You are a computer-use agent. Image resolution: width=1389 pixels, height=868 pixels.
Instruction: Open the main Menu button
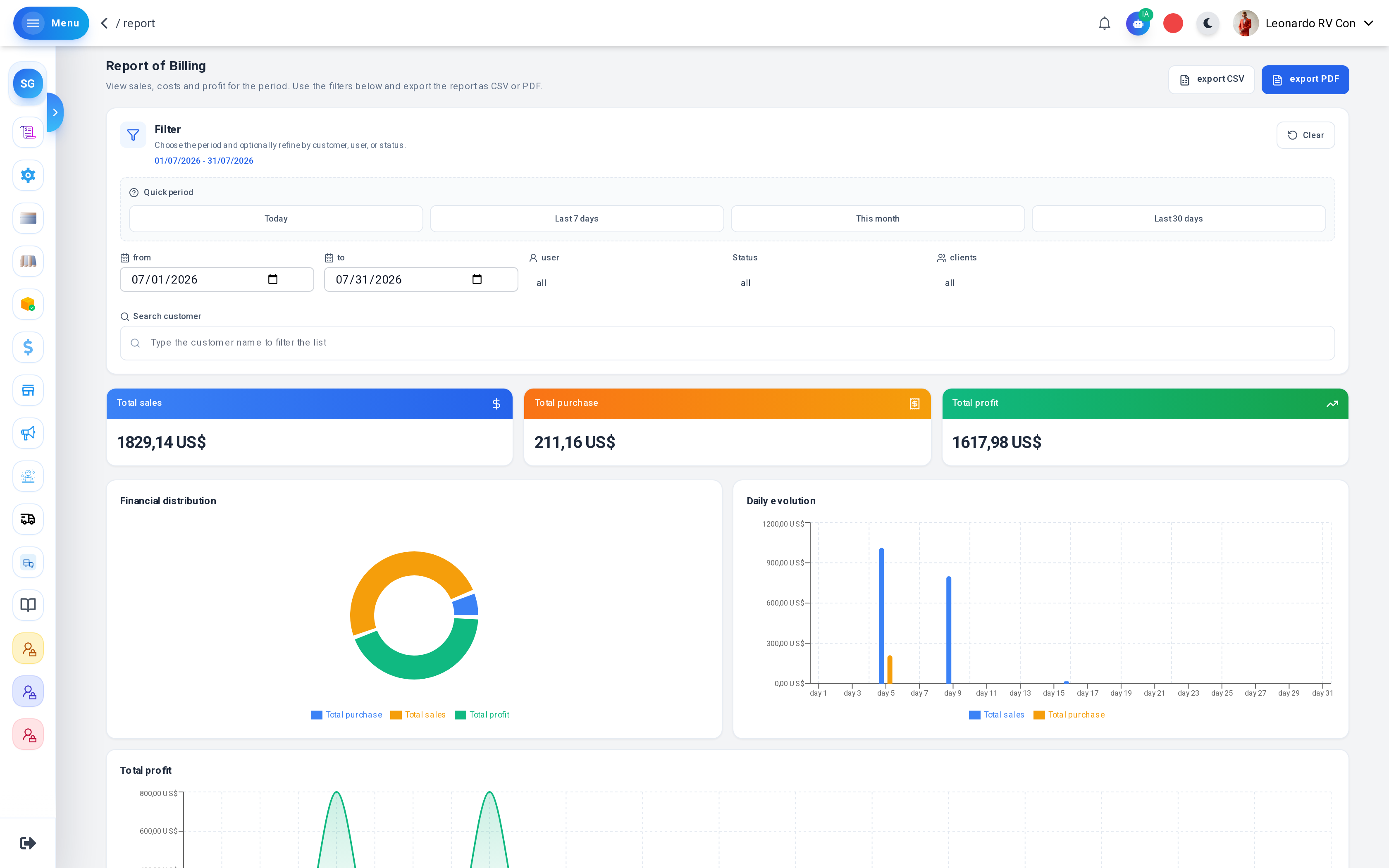click(51, 24)
